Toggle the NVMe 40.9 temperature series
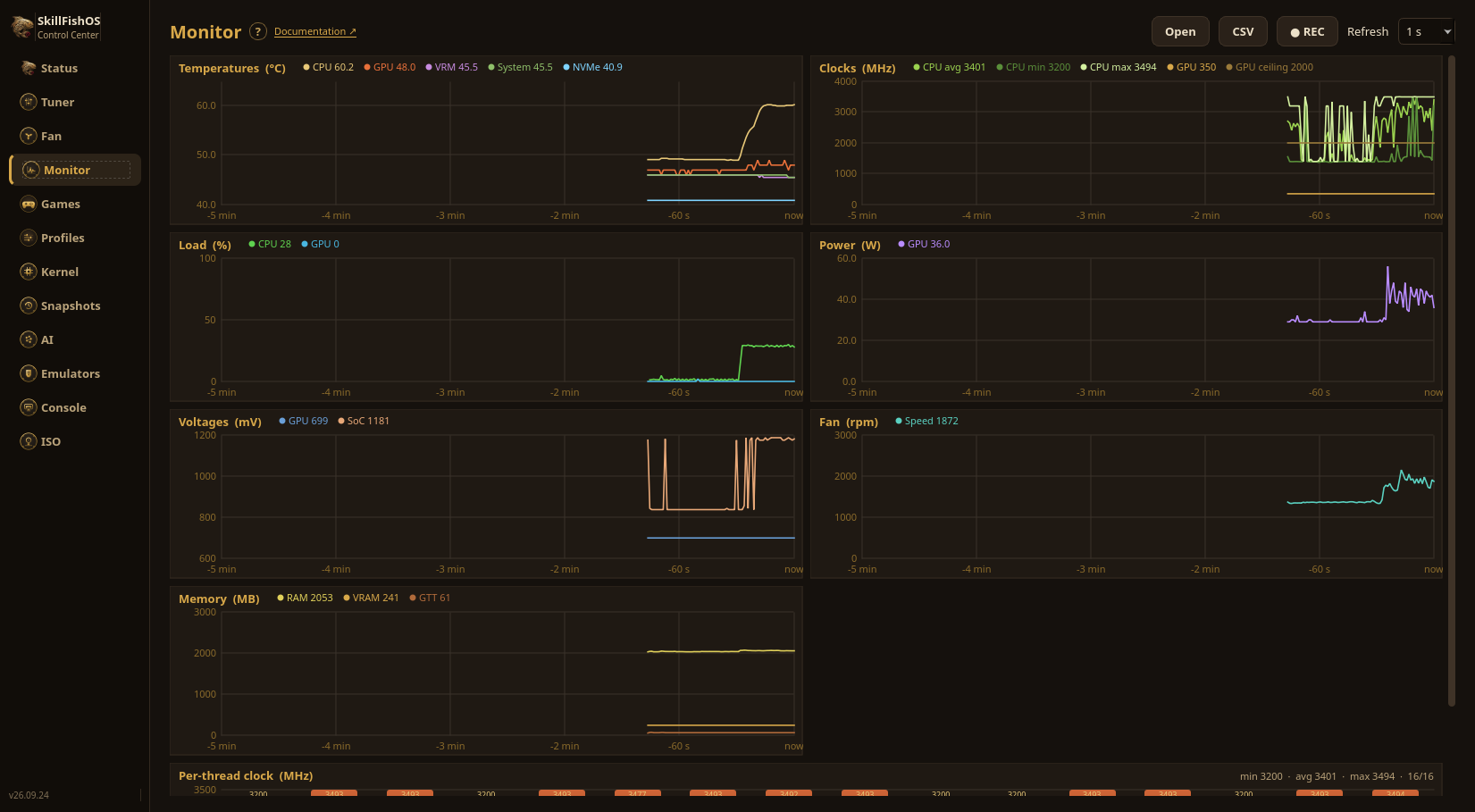The image size is (1475, 812). [x=593, y=67]
